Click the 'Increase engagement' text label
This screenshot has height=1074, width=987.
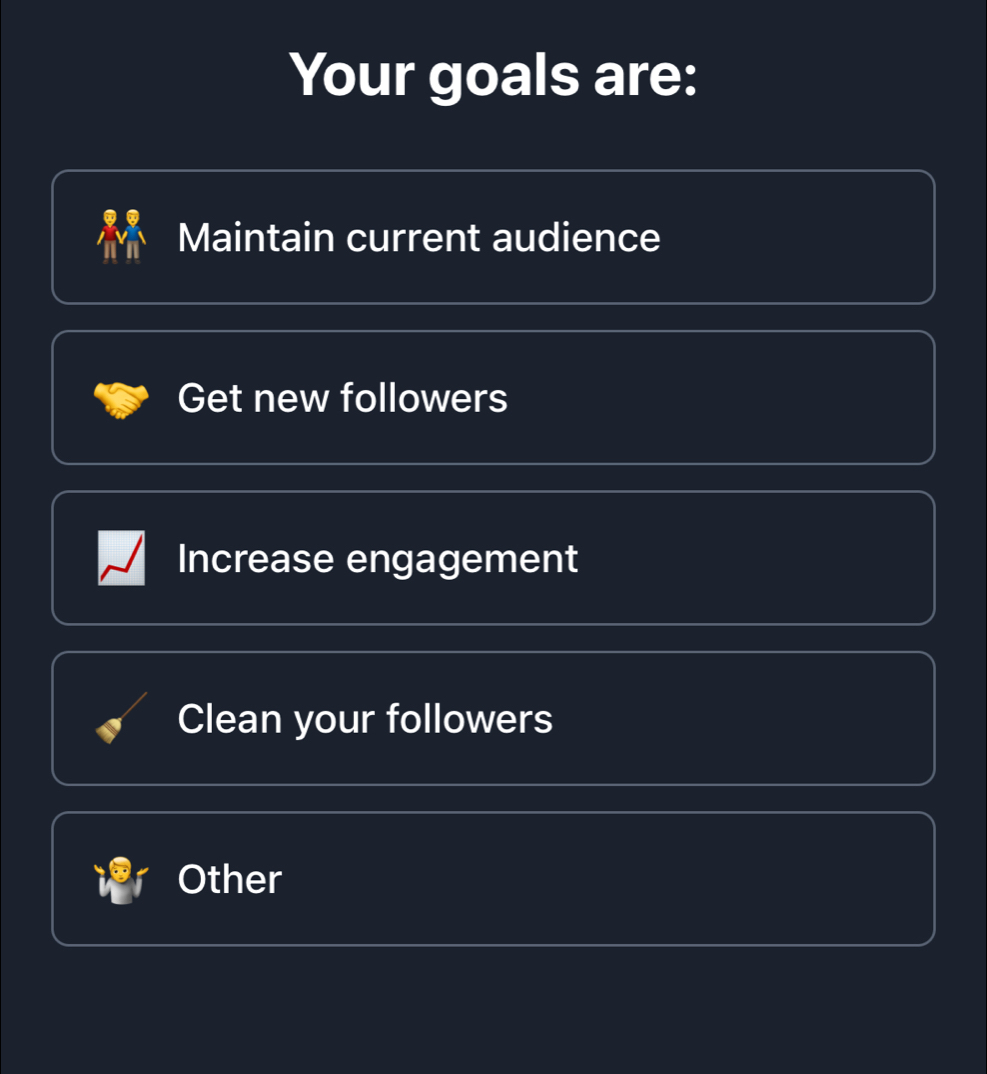(x=377, y=558)
